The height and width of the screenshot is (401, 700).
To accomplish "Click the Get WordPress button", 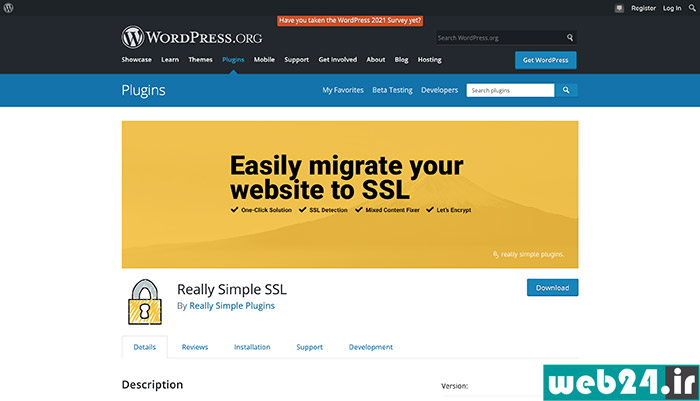I will 546,60.
